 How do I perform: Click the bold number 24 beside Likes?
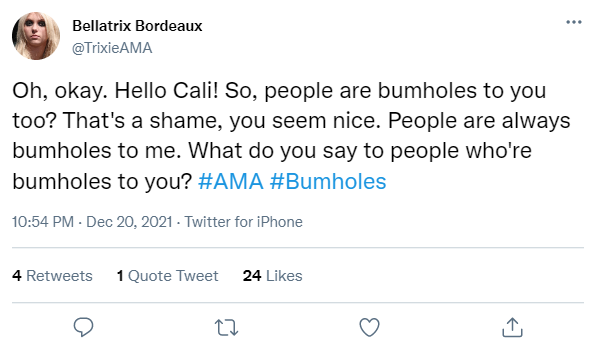click(x=252, y=276)
